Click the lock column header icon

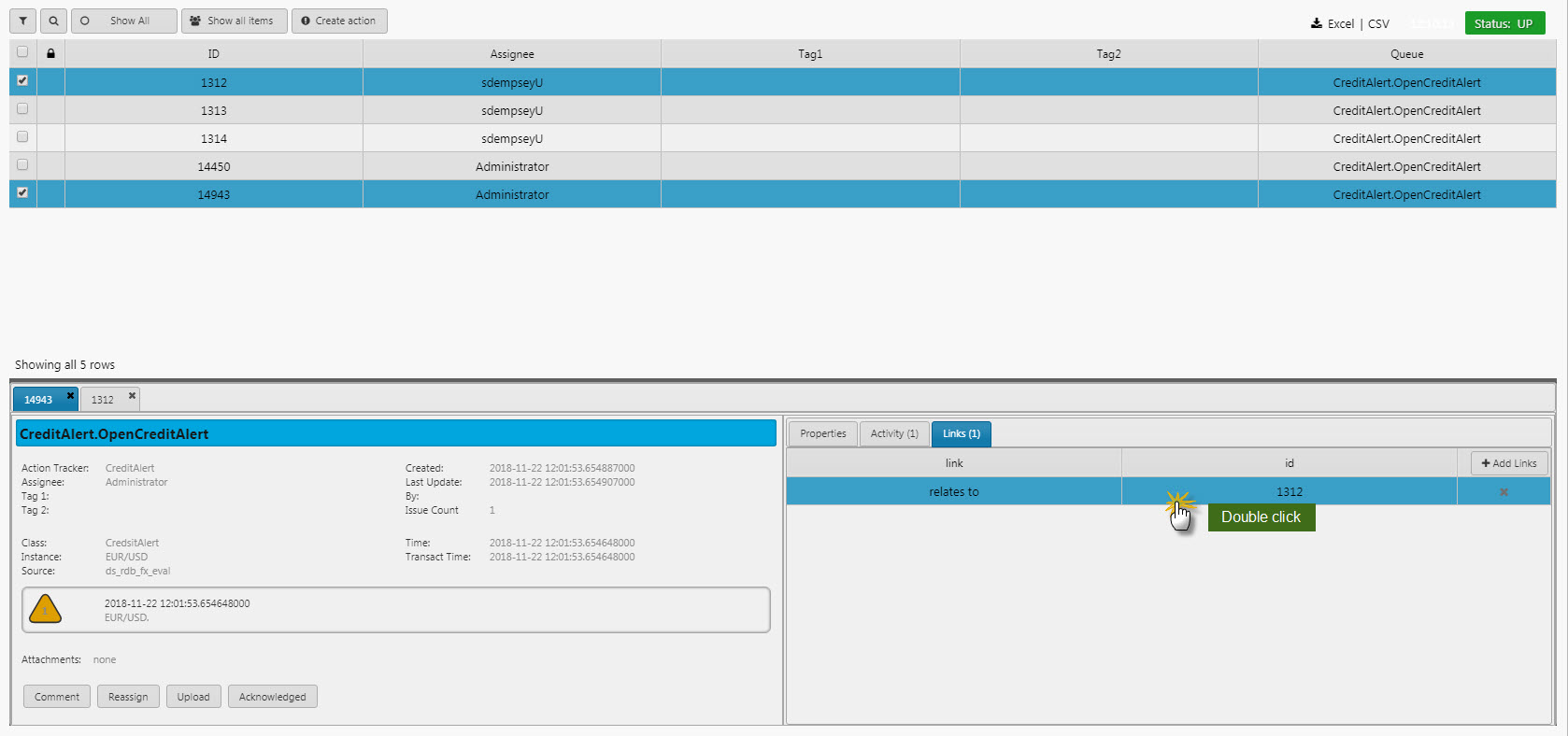(x=50, y=54)
